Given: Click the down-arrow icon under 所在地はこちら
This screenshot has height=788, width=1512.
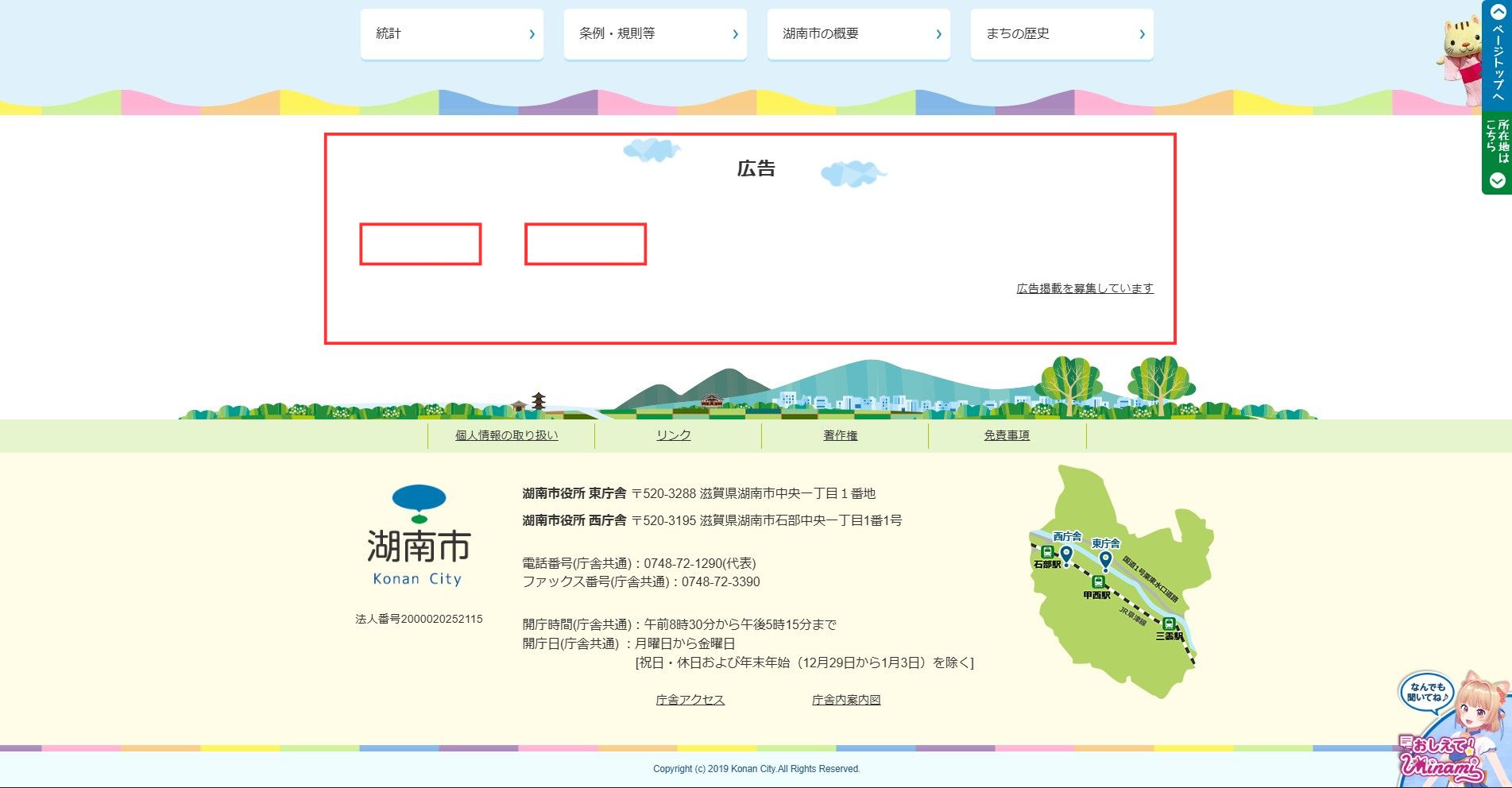Looking at the screenshot, I should 1498,180.
